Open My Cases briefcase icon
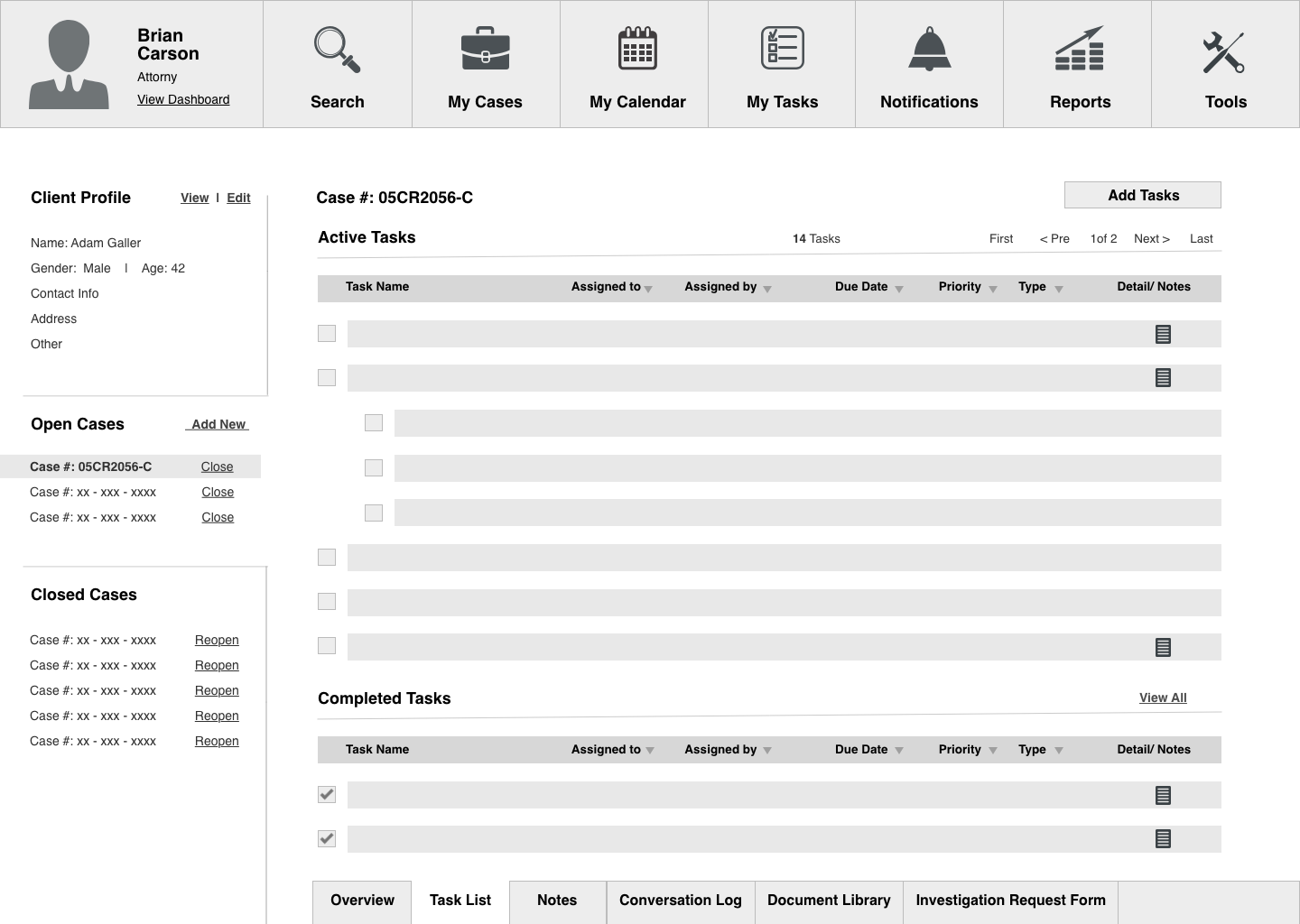This screenshot has width=1300, height=924. [485, 49]
